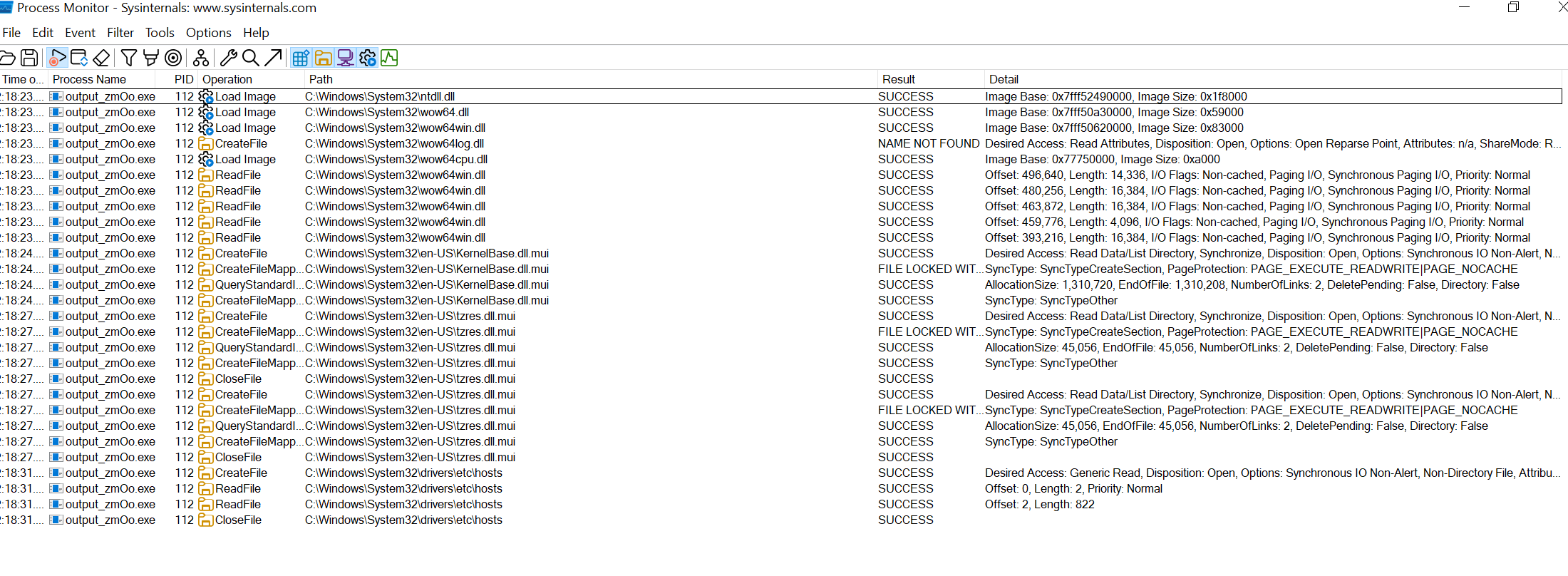The height and width of the screenshot is (576, 1568).
Task: Toggle Autoscroll in the toolbar
Action: point(79,58)
